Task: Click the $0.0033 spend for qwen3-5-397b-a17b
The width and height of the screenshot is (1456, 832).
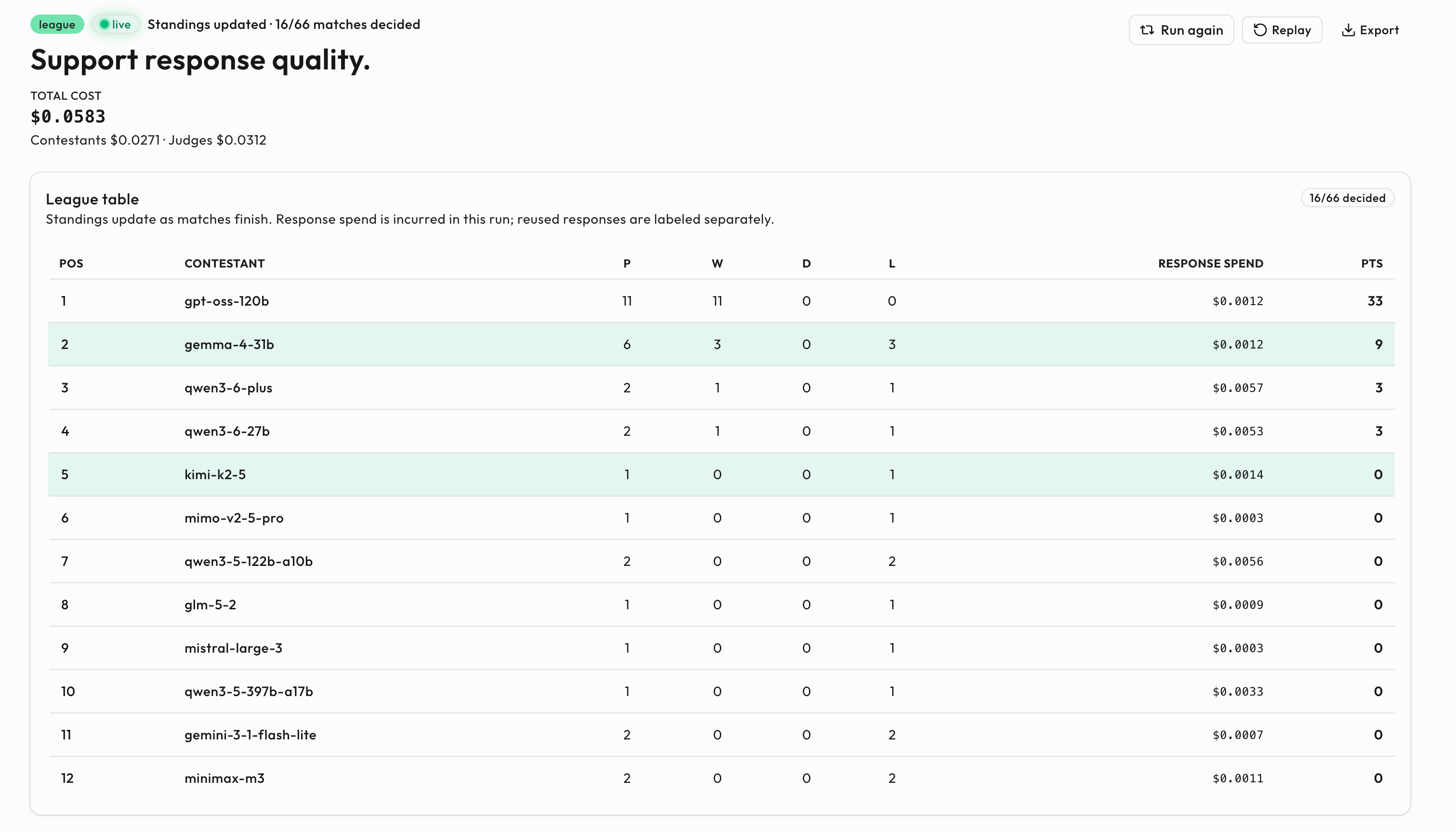Action: click(1238, 691)
